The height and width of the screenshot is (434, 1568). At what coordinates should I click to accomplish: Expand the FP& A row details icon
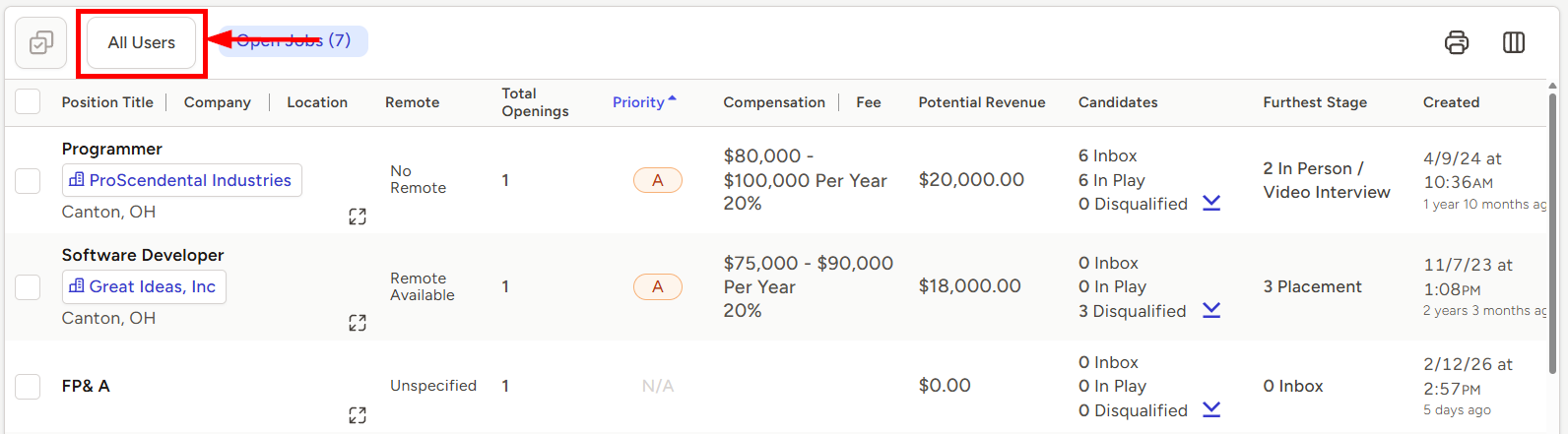358,415
